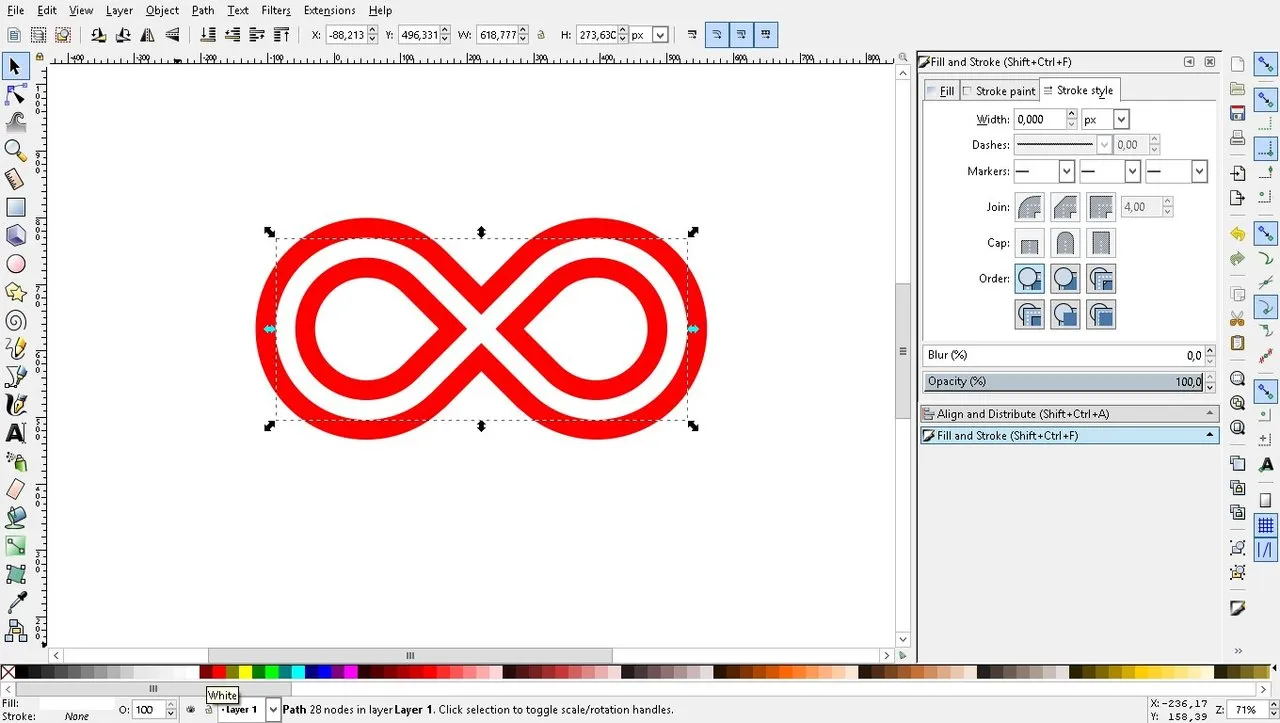Click the Print document icon

point(1237,138)
